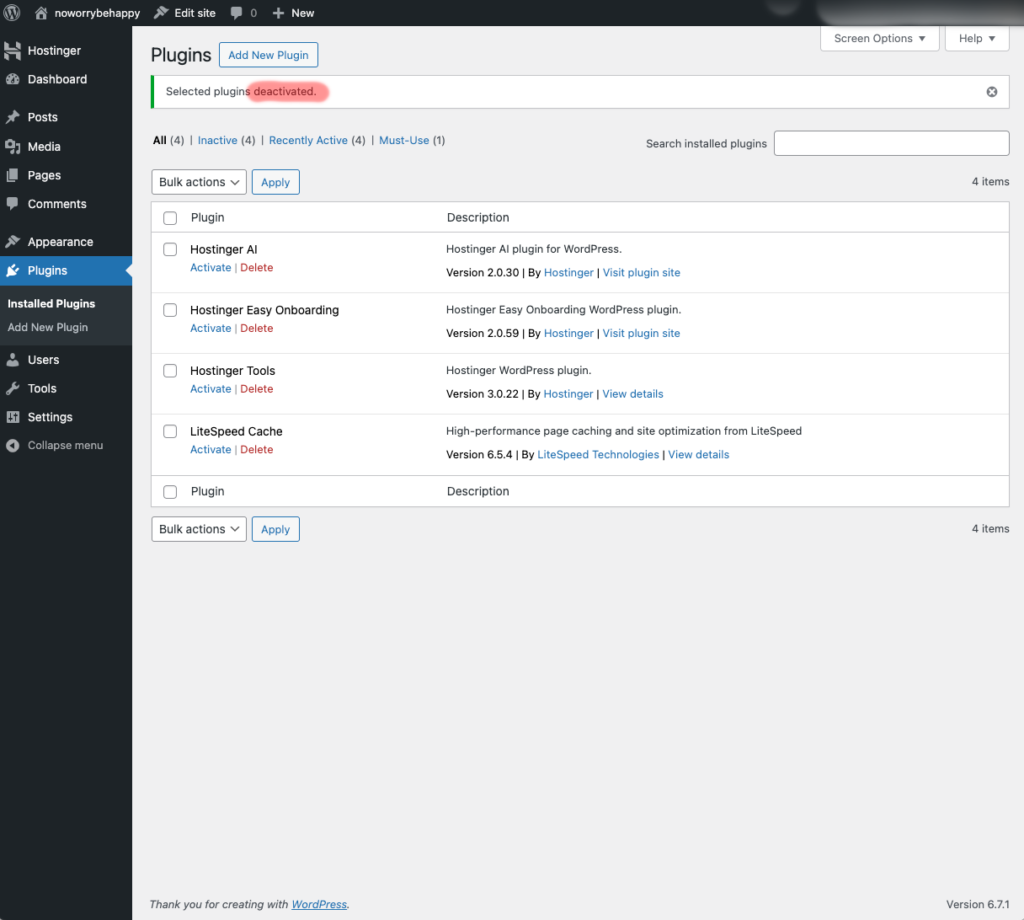
Task: View details for LiteSpeed Cache
Action: (x=698, y=454)
